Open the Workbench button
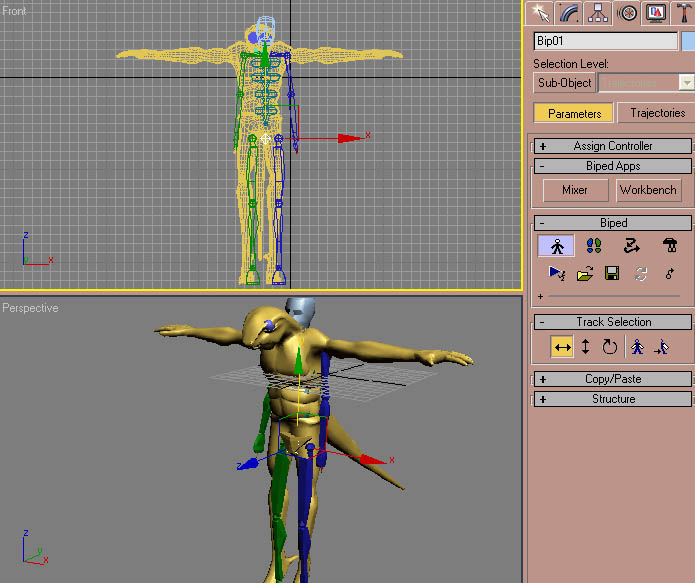Screen dimensions: 695x583 point(648,190)
